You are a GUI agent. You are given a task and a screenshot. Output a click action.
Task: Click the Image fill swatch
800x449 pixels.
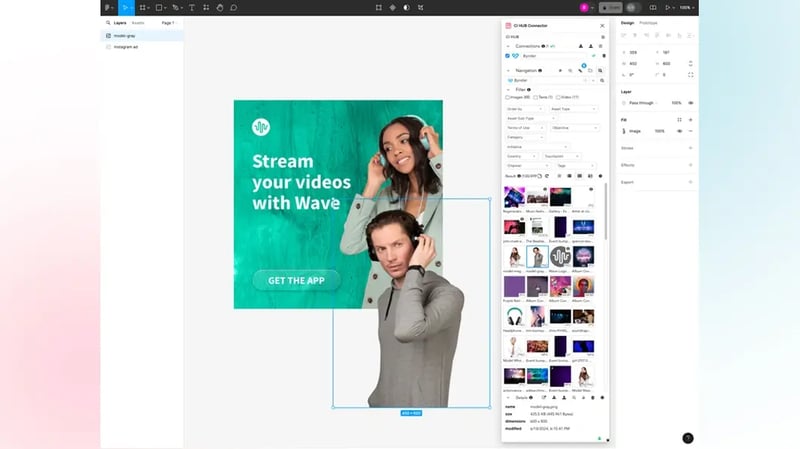tap(623, 131)
